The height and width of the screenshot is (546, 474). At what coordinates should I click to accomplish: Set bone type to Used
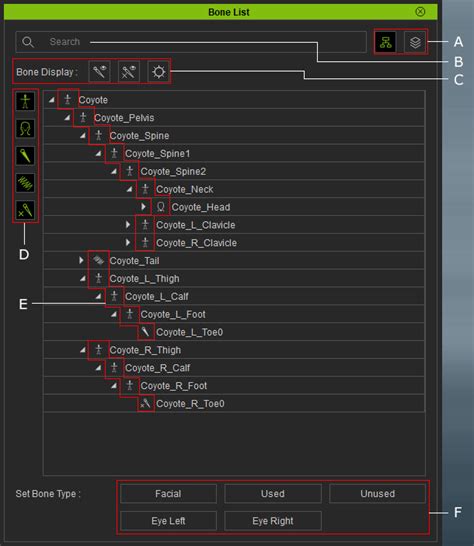[273, 493]
